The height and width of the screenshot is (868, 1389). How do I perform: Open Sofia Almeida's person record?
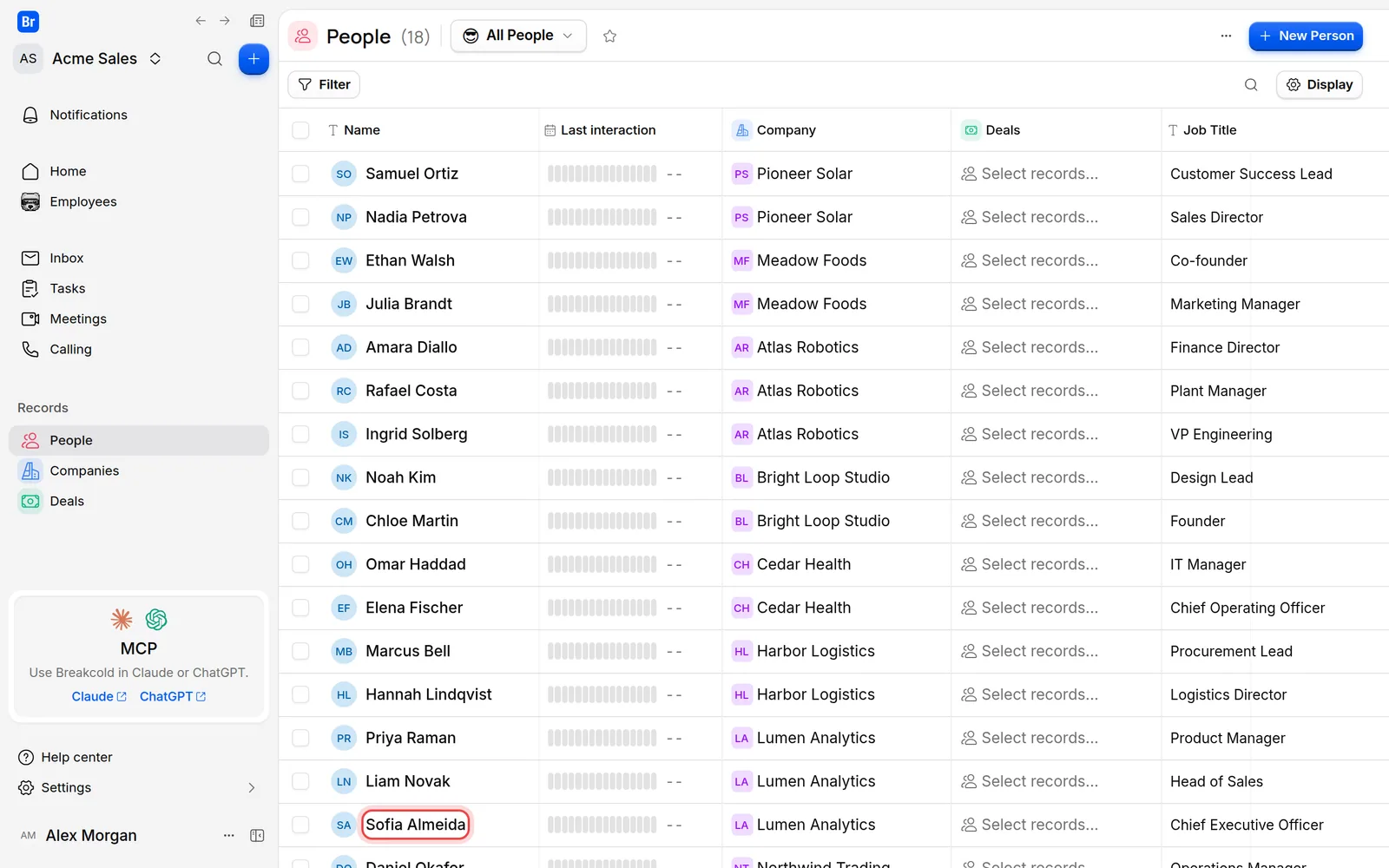[416, 825]
